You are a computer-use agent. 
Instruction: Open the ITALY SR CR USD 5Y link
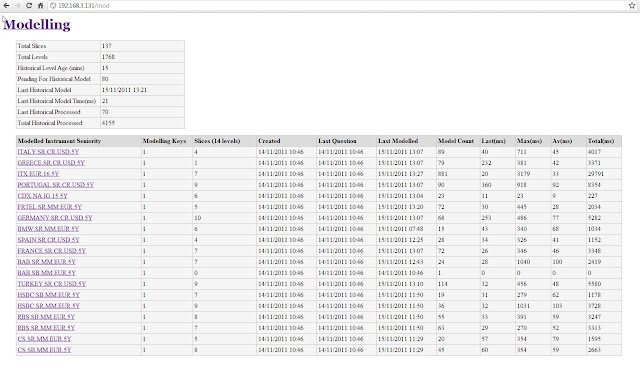tap(48, 152)
